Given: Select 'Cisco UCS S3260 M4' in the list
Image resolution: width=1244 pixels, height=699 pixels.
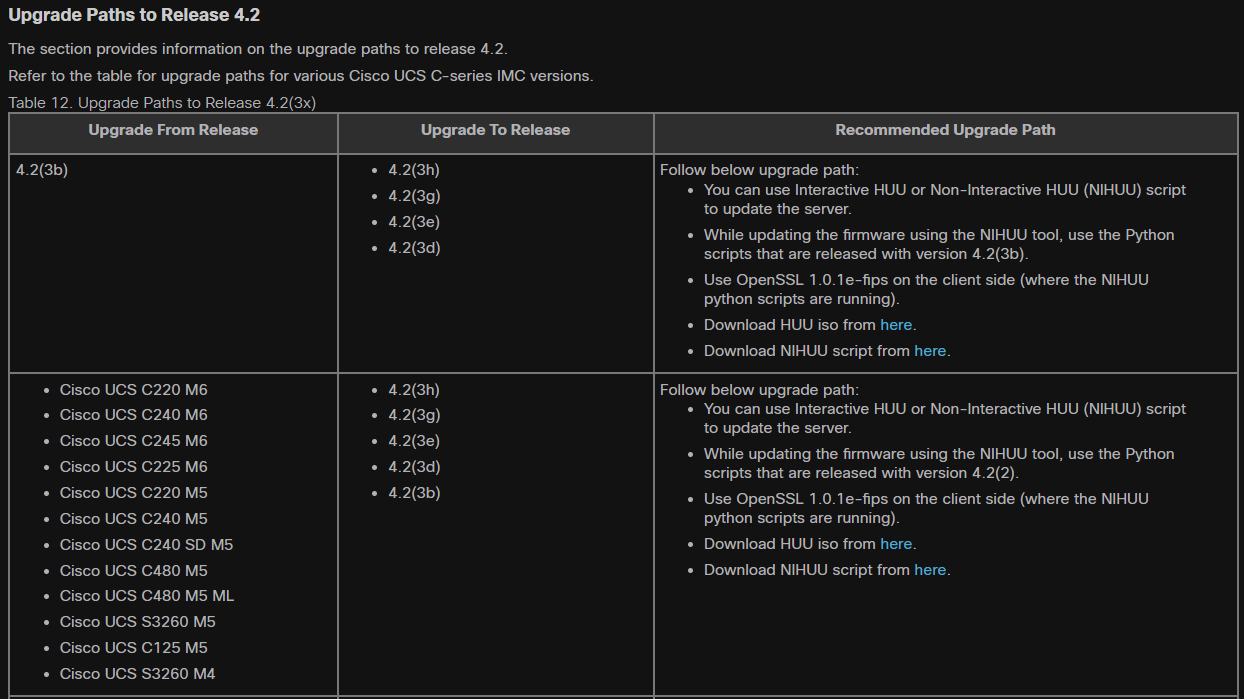Looking at the screenshot, I should pos(138,674).
